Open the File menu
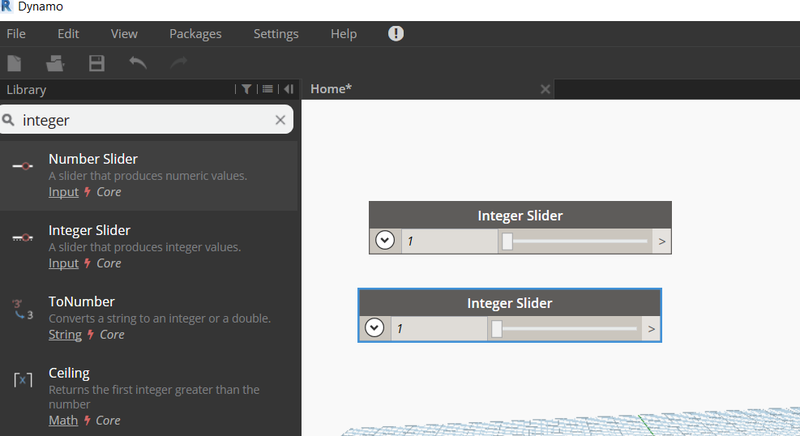The image size is (800, 436). click(16, 34)
